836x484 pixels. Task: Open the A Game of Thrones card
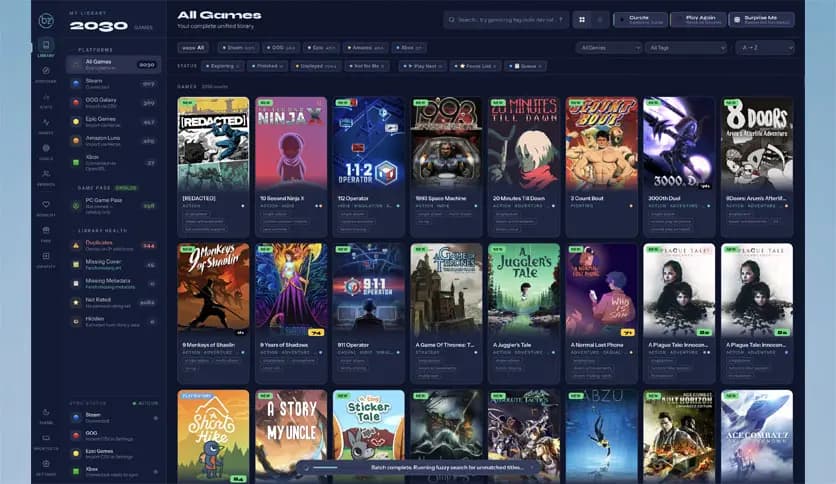pos(446,313)
